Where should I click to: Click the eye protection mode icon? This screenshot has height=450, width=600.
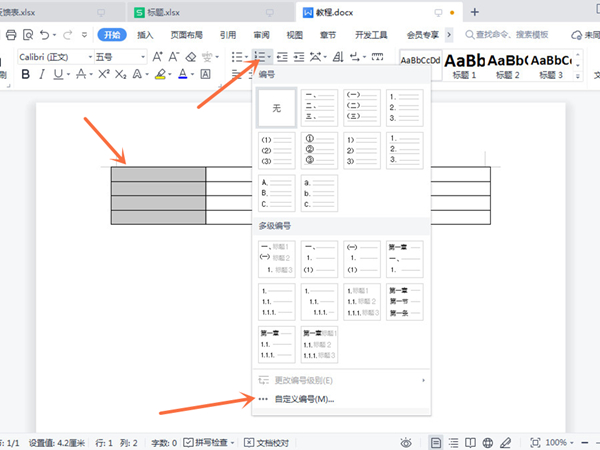(x=406, y=442)
